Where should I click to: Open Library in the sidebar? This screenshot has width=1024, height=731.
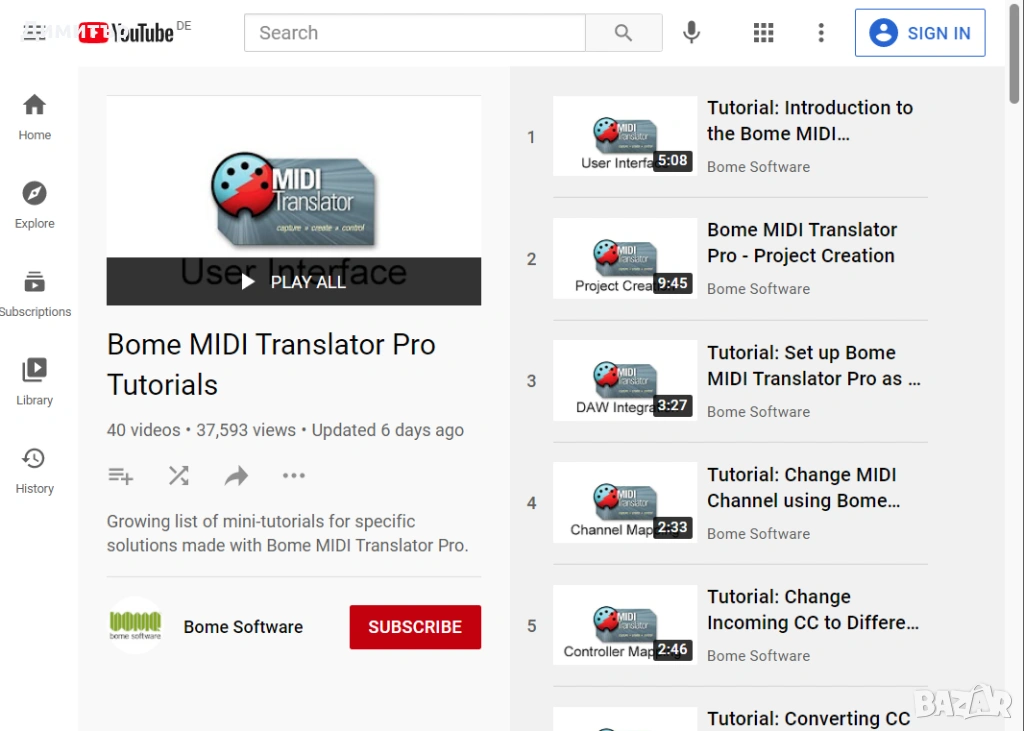pyautogui.click(x=34, y=381)
